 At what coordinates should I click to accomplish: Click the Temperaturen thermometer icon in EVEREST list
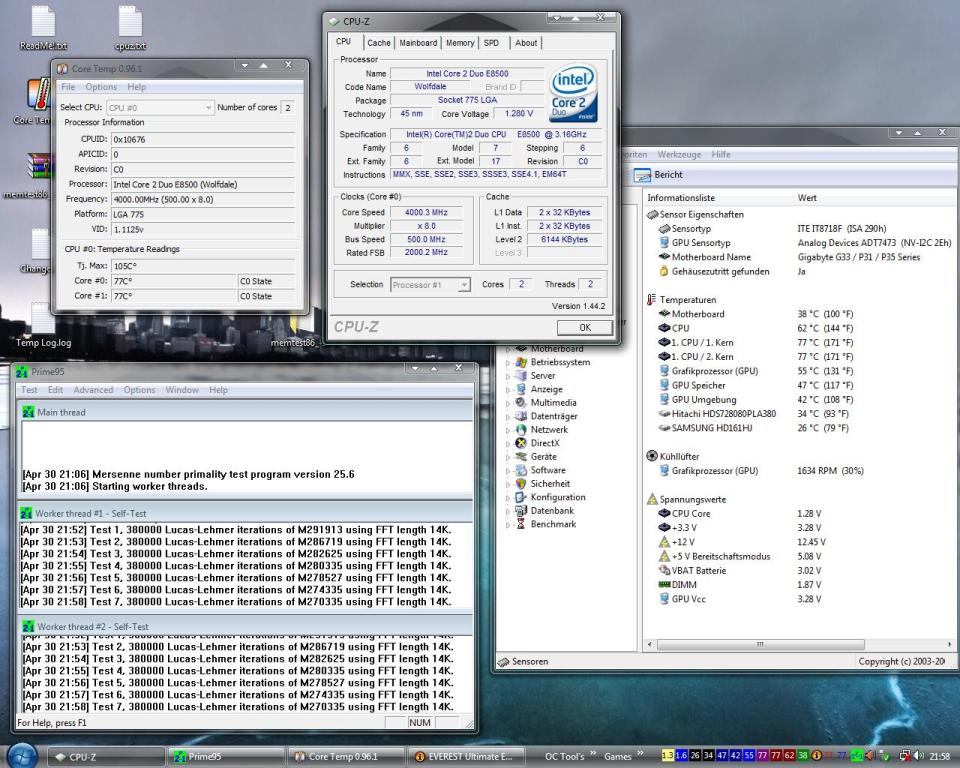pyautogui.click(x=651, y=299)
